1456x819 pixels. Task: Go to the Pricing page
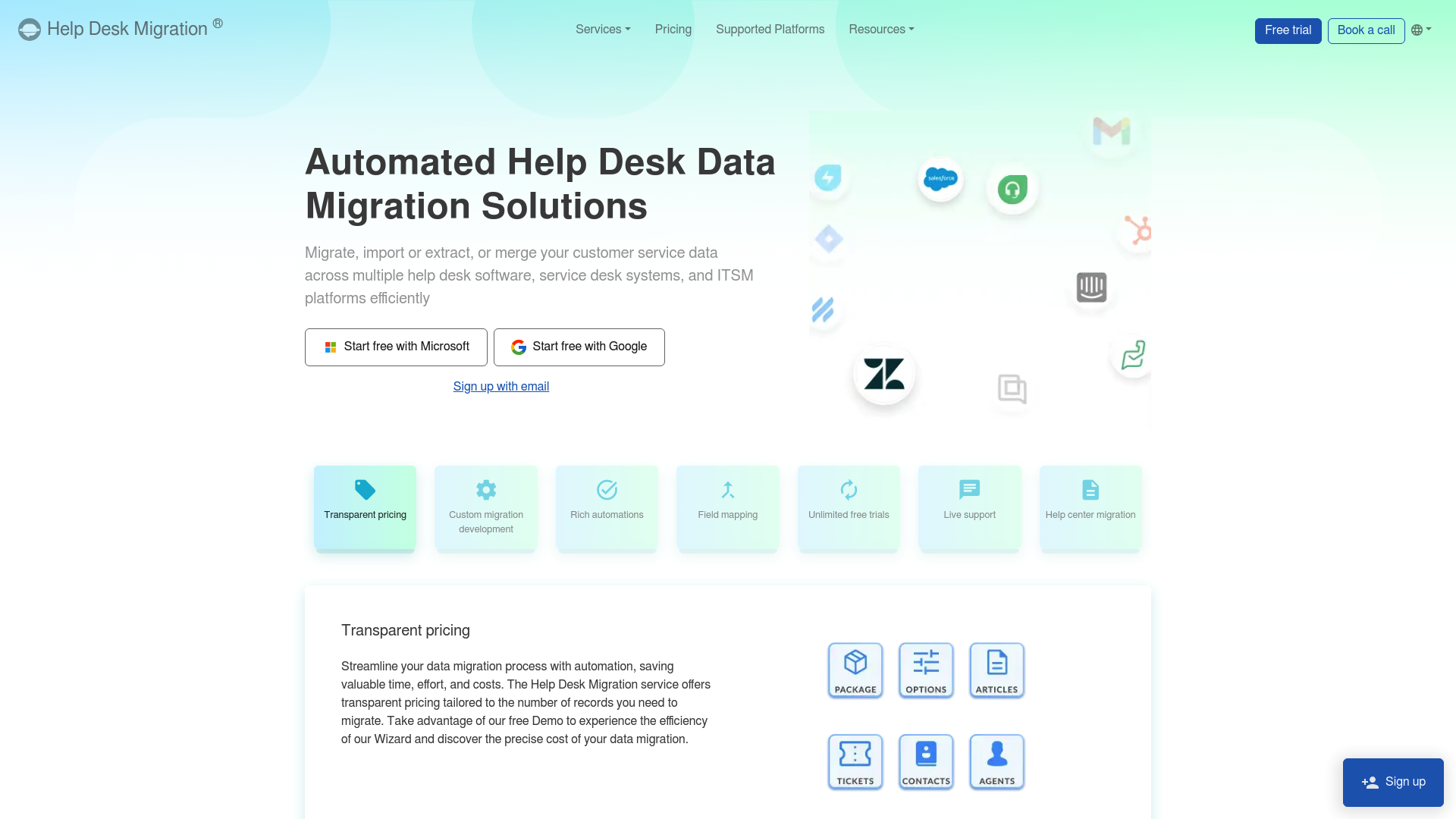pyautogui.click(x=673, y=30)
